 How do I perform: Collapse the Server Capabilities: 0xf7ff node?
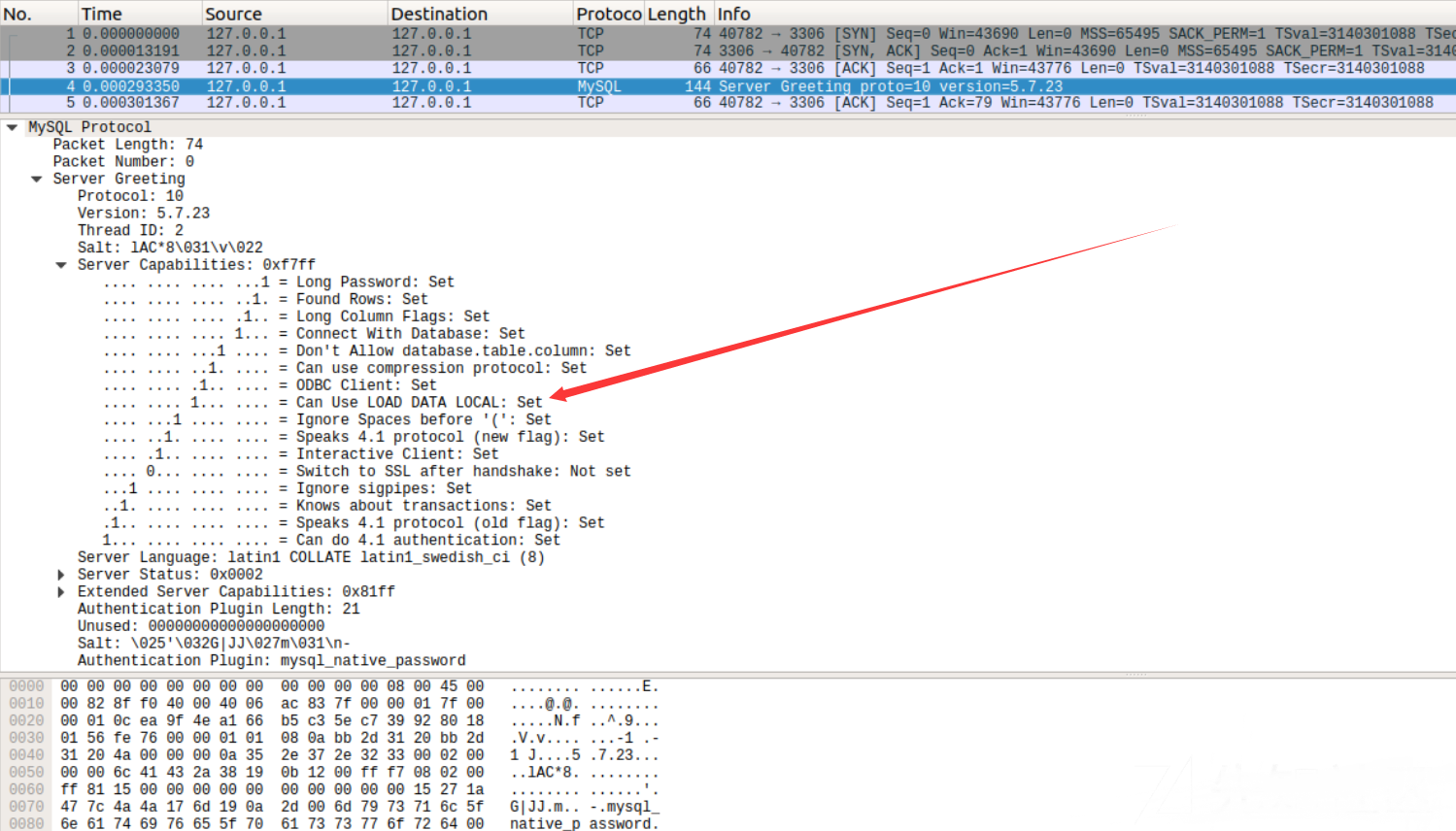(61, 265)
